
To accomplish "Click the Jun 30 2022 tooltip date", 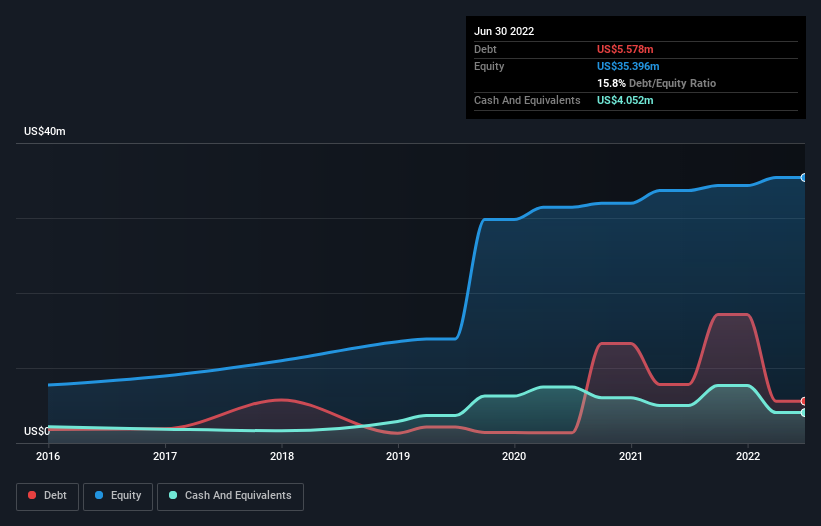I will coord(504,31).
